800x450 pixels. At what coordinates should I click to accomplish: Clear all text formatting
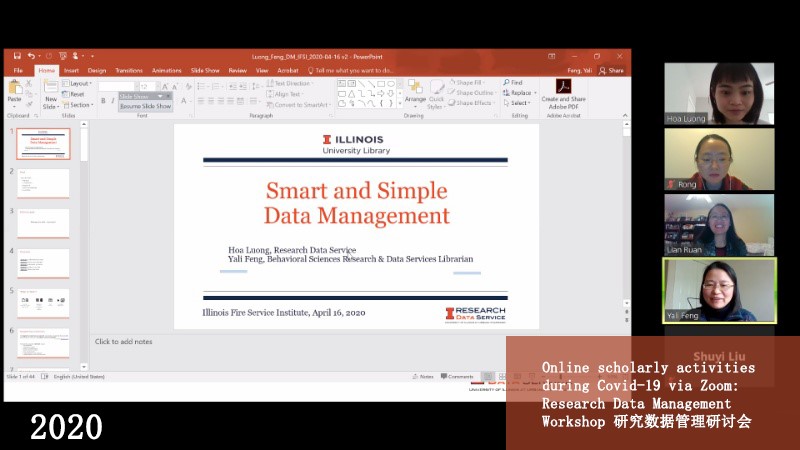pos(188,87)
